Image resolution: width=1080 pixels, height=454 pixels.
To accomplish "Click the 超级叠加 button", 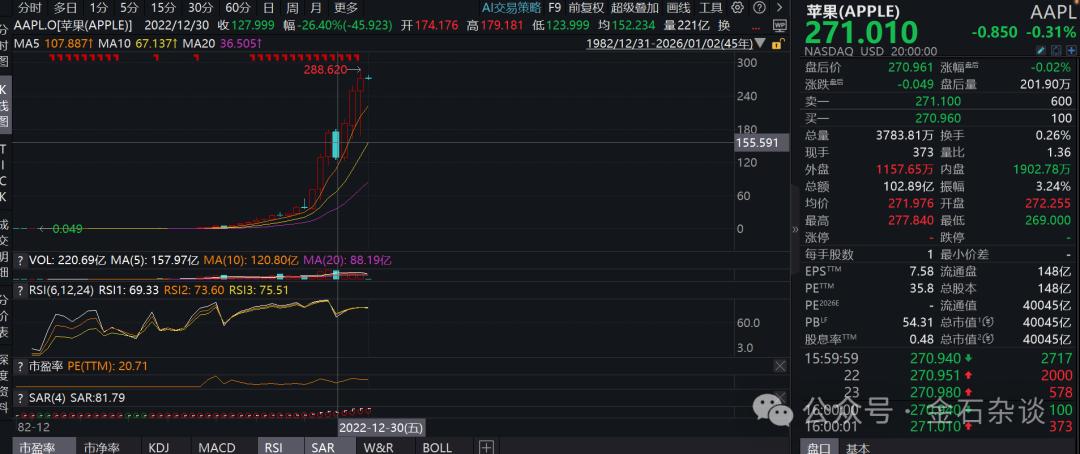I will tap(632, 7).
